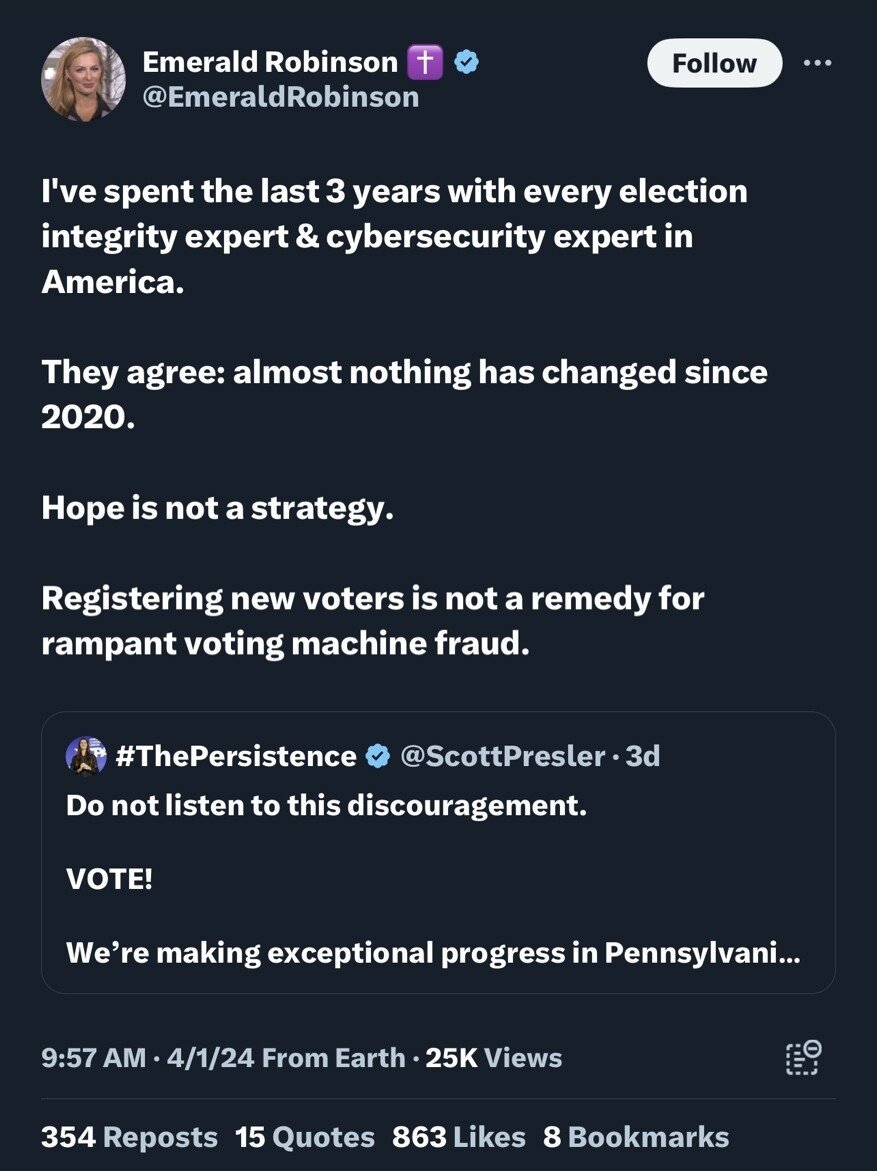The width and height of the screenshot is (877, 1171).
Task: Click the blue verified badge beside Emerald Robinson
Action: (x=467, y=62)
